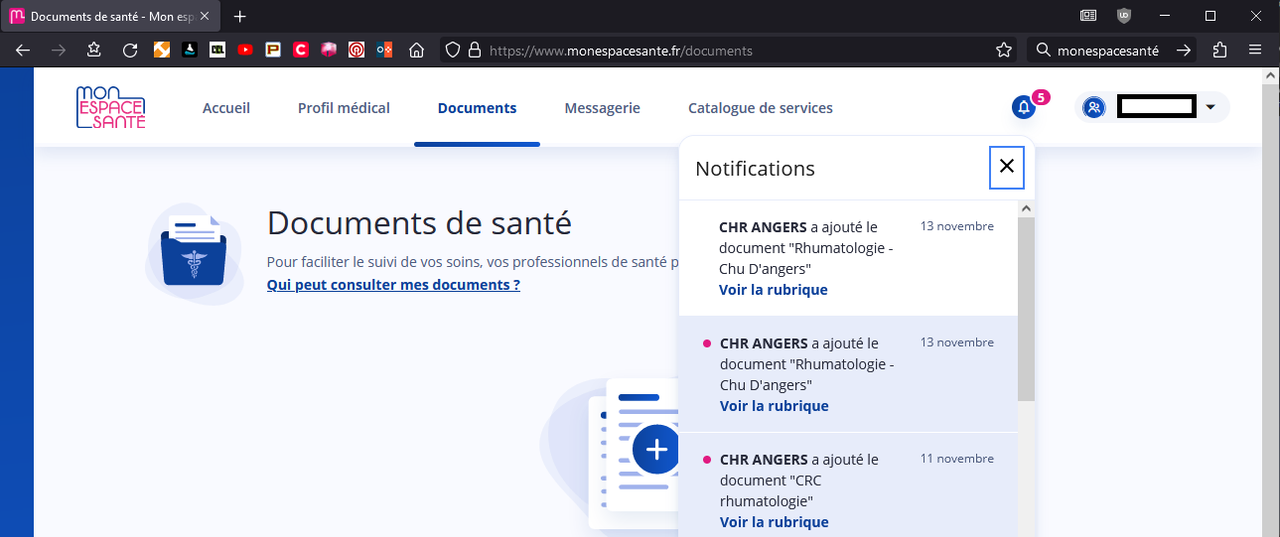1280x537 pixels.
Task: Click the Notifications panel heading
Action: [x=755, y=168]
